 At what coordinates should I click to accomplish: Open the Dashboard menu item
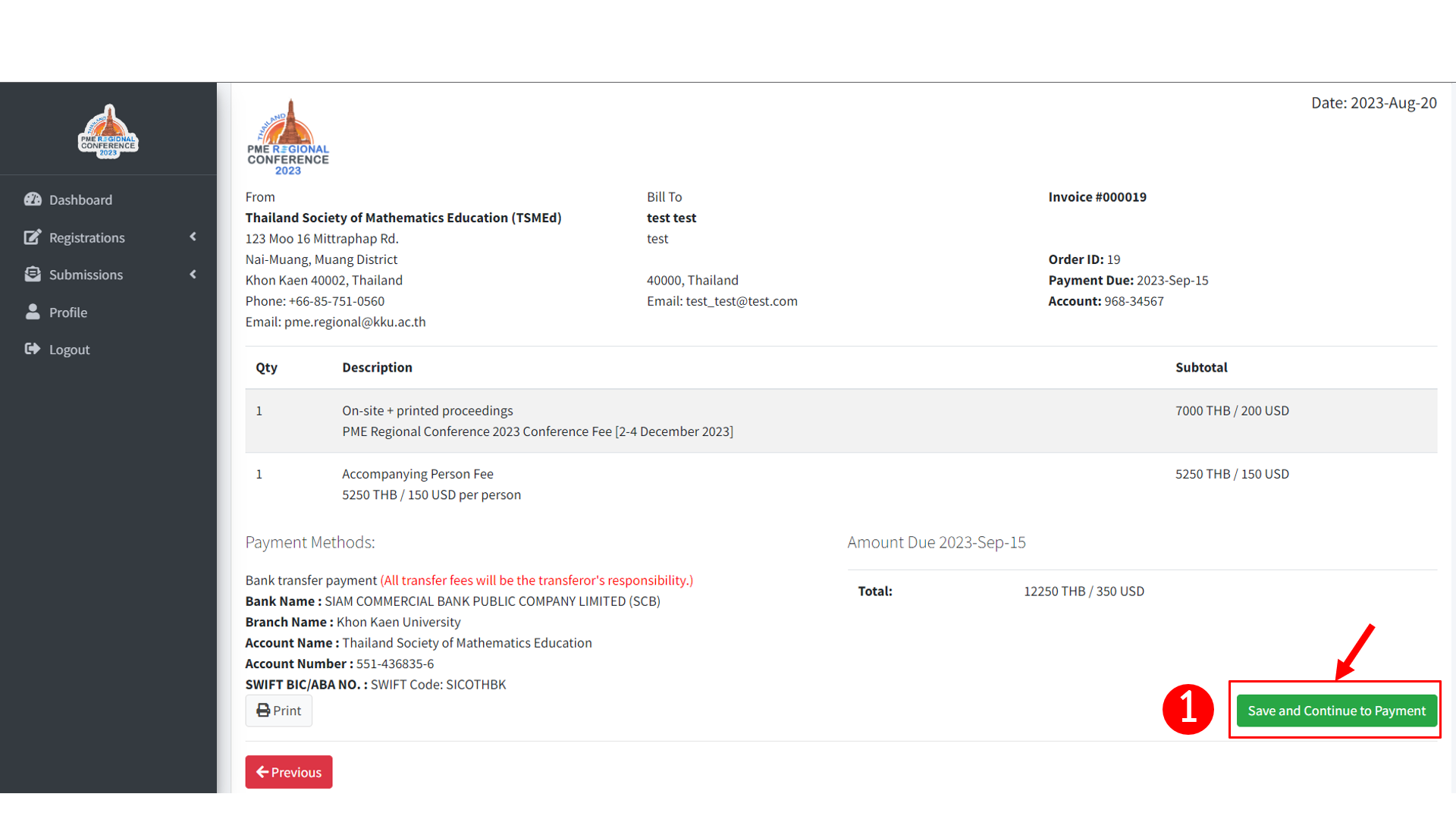[80, 200]
